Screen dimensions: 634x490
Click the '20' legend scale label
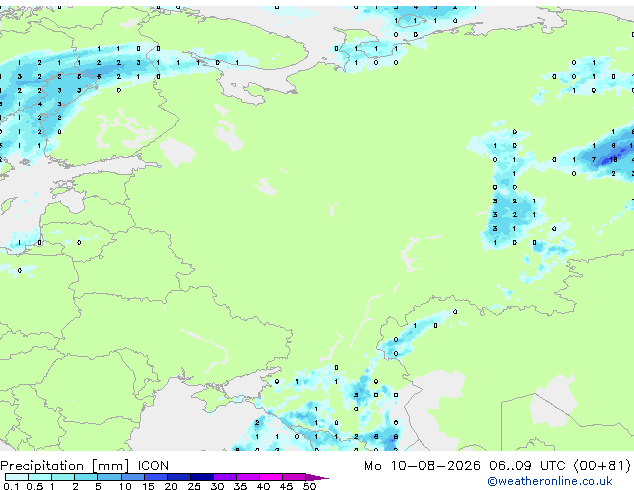(171, 486)
